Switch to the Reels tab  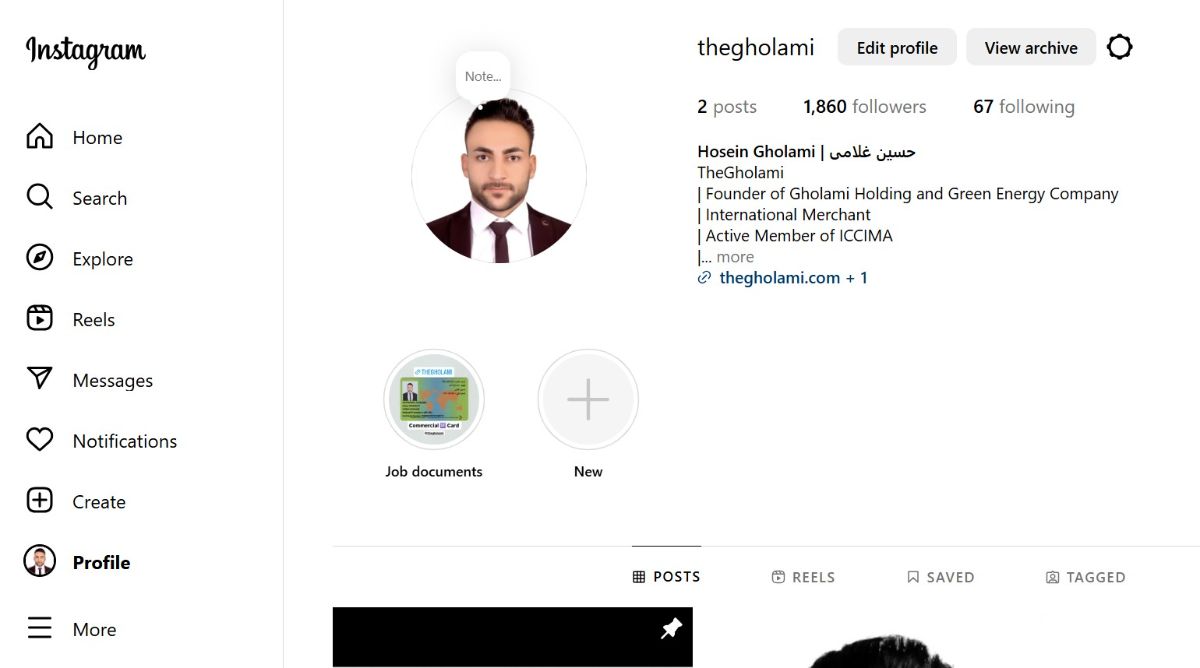[x=803, y=577]
